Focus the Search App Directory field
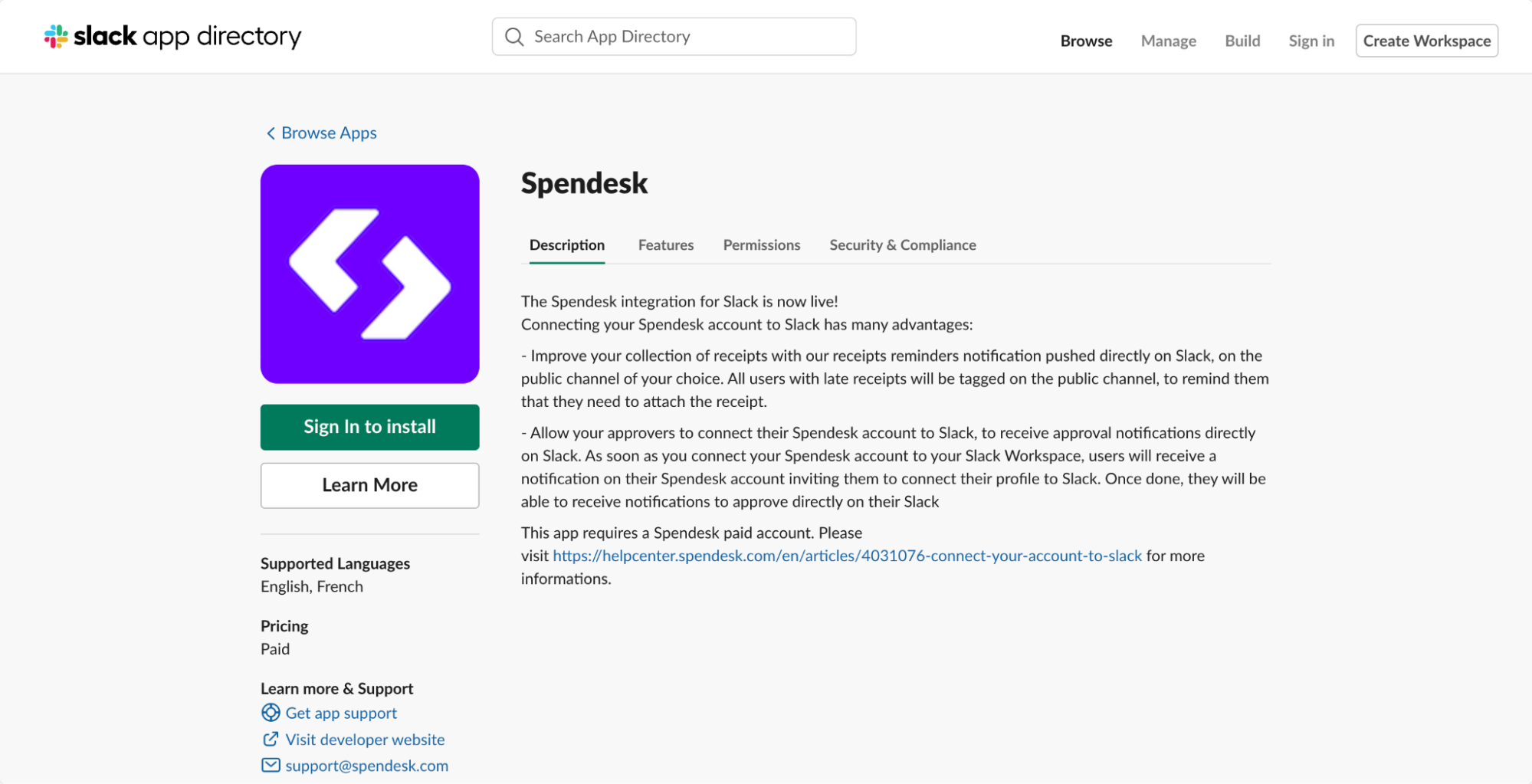 pos(674,37)
